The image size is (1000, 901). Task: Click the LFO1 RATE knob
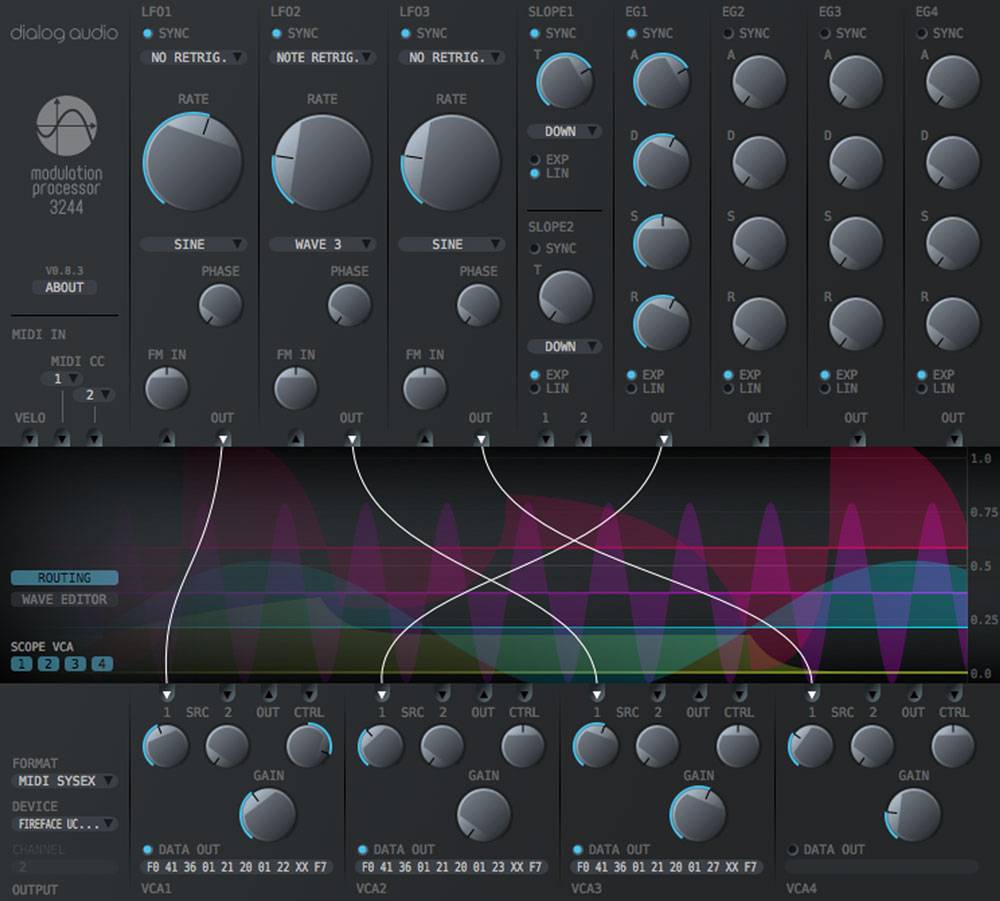click(194, 162)
